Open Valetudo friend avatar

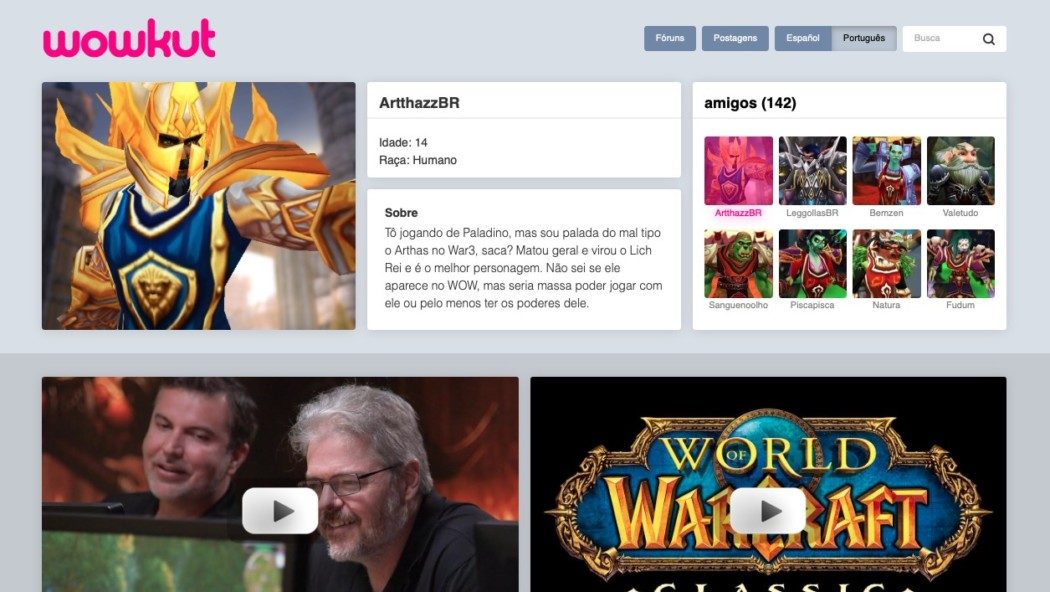[x=960, y=170]
